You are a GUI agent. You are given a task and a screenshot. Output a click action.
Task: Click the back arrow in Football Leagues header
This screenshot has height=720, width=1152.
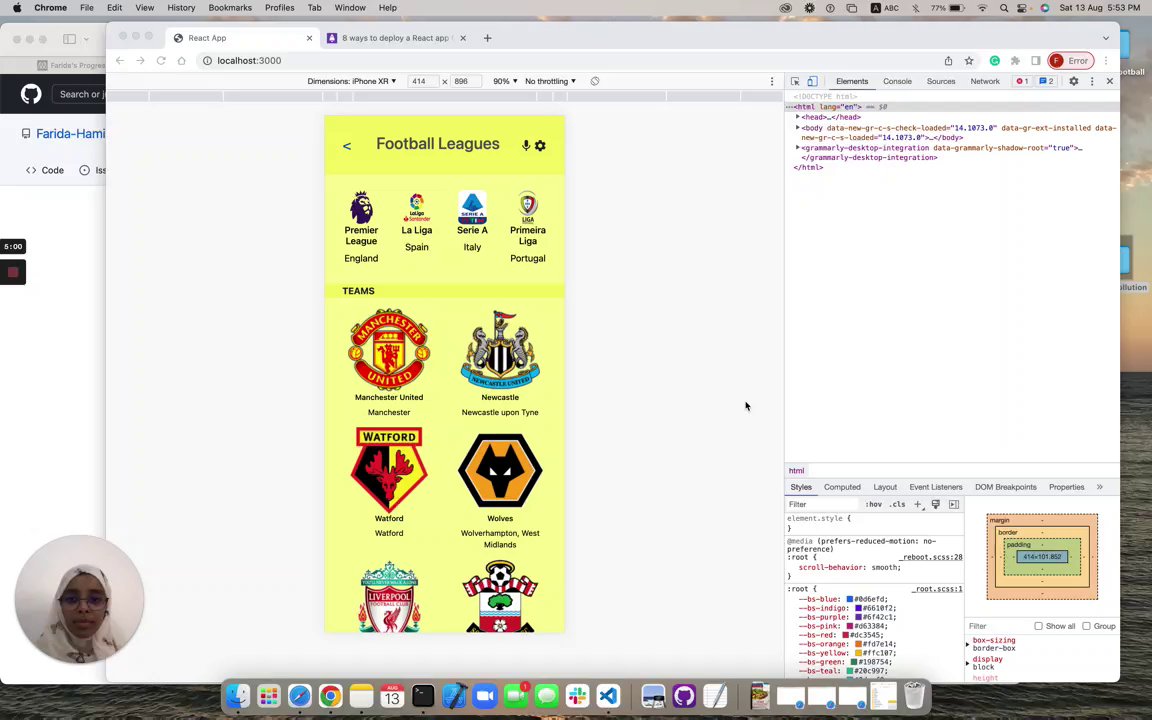347,146
